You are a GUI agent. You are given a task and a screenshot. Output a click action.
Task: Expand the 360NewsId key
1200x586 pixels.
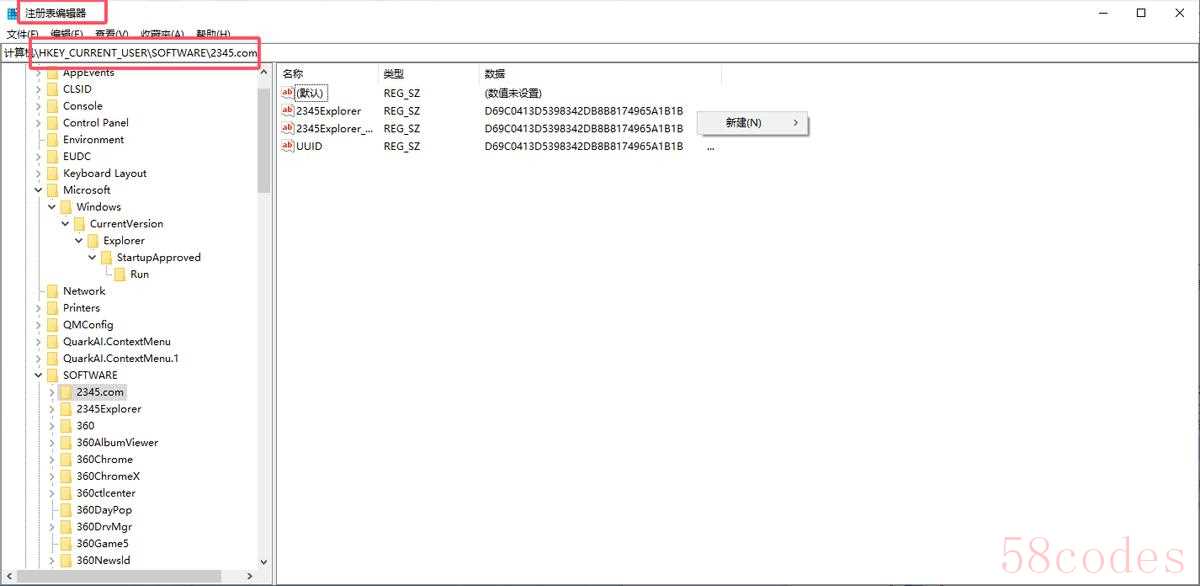(52, 560)
